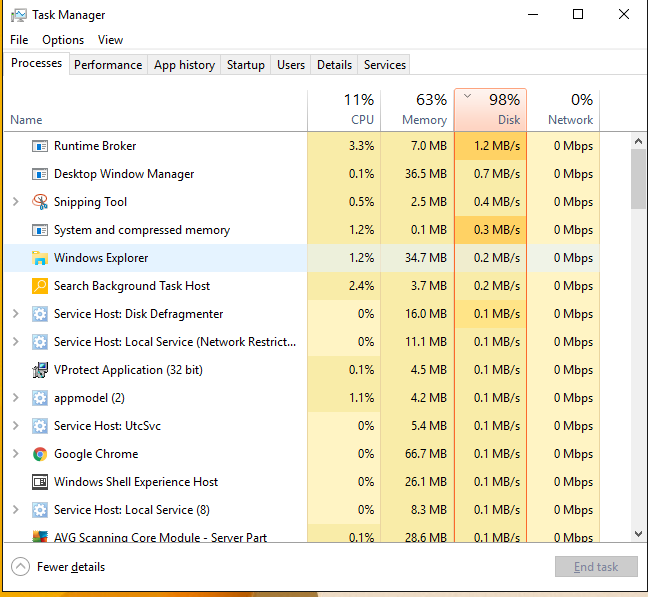Click scrollbar down arrow in process list
Viewport: 648px width, 597px height.
[638, 534]
